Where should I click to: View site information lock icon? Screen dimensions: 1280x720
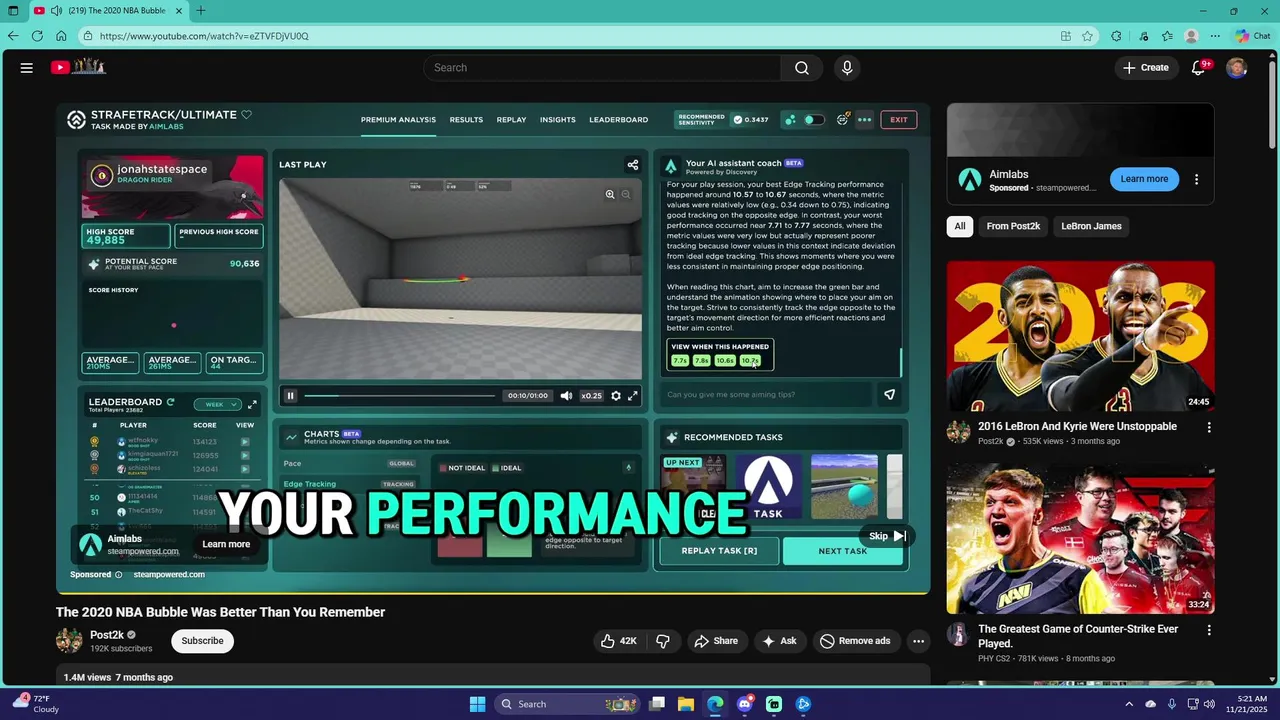[88, 36]
